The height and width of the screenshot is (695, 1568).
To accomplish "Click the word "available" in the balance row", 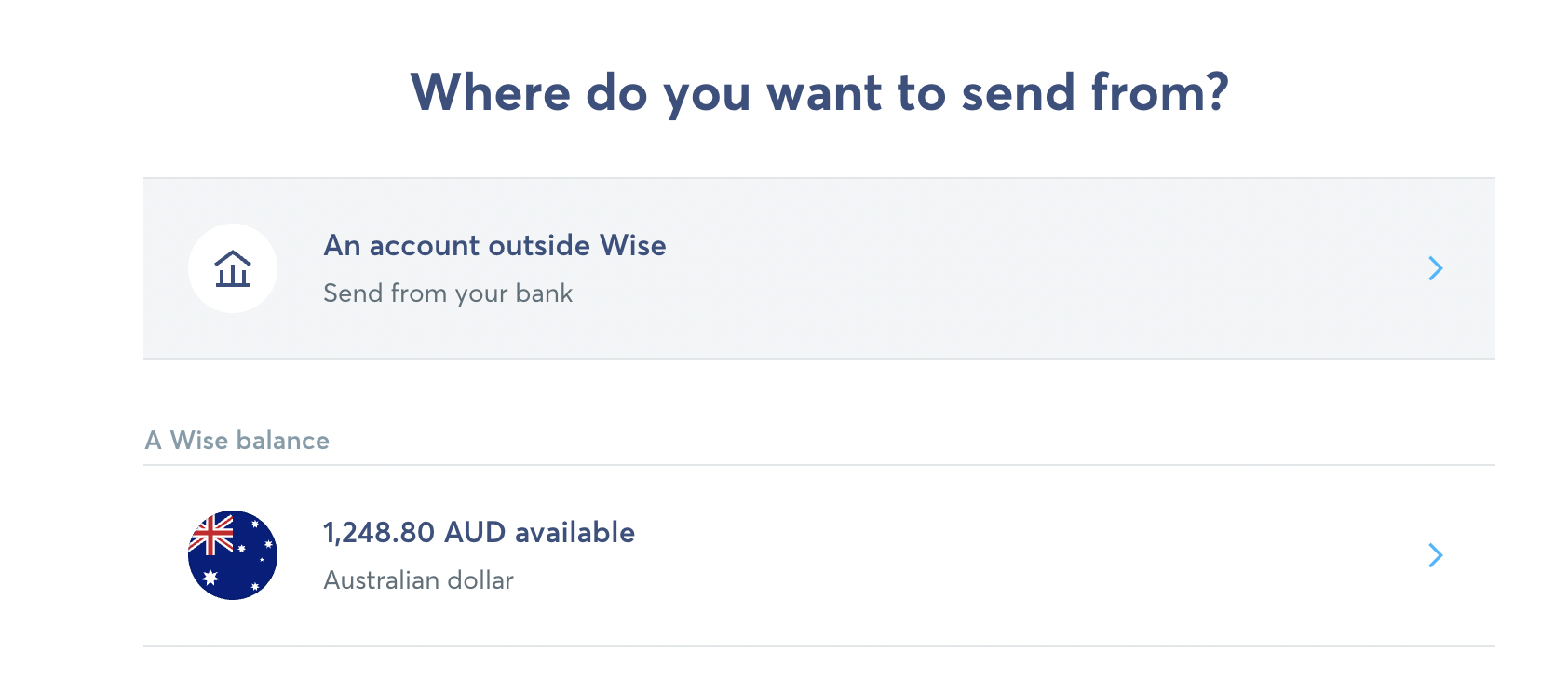I will tap(574, 533).
